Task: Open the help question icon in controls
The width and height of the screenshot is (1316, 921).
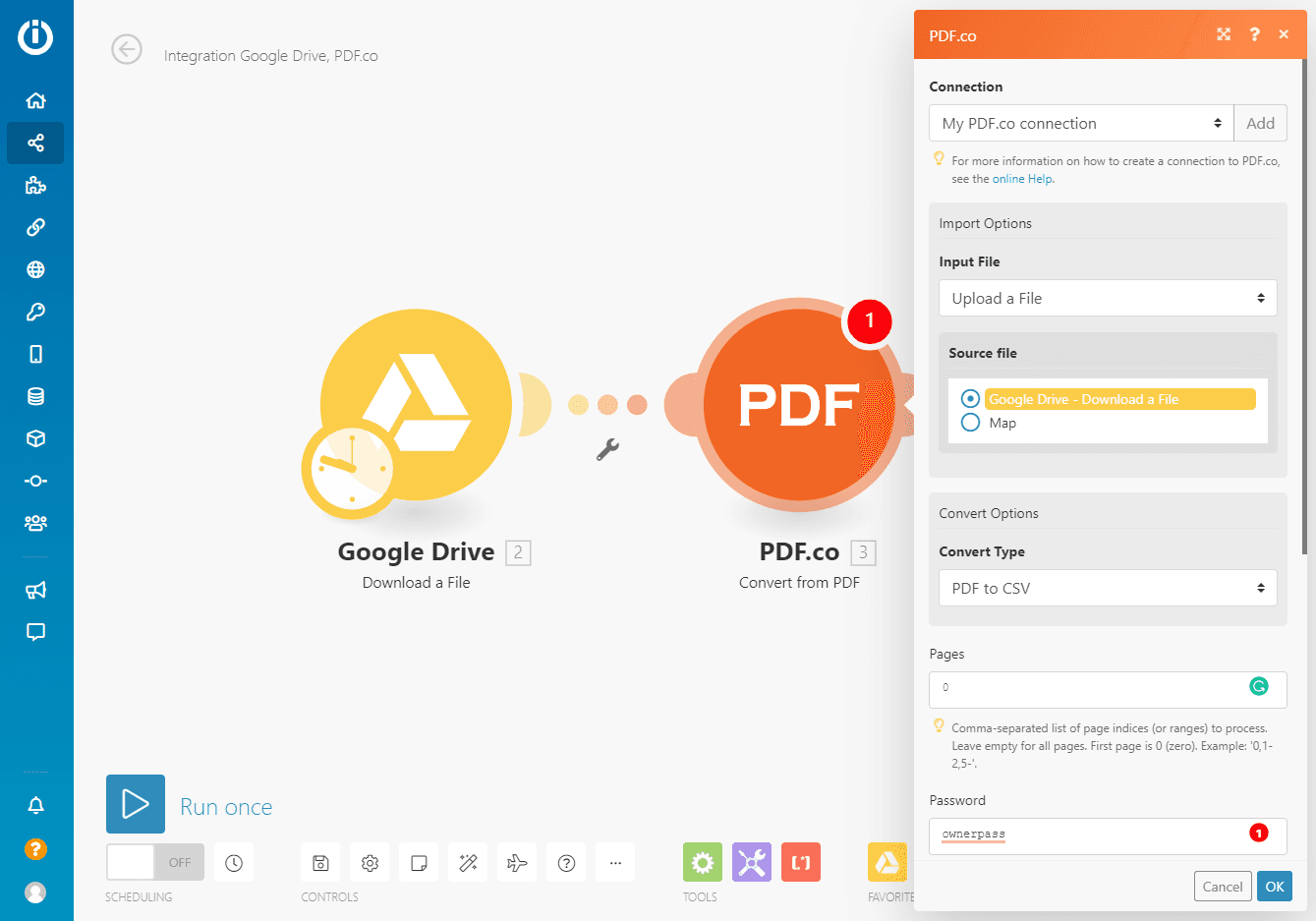Action: (566, 863)
